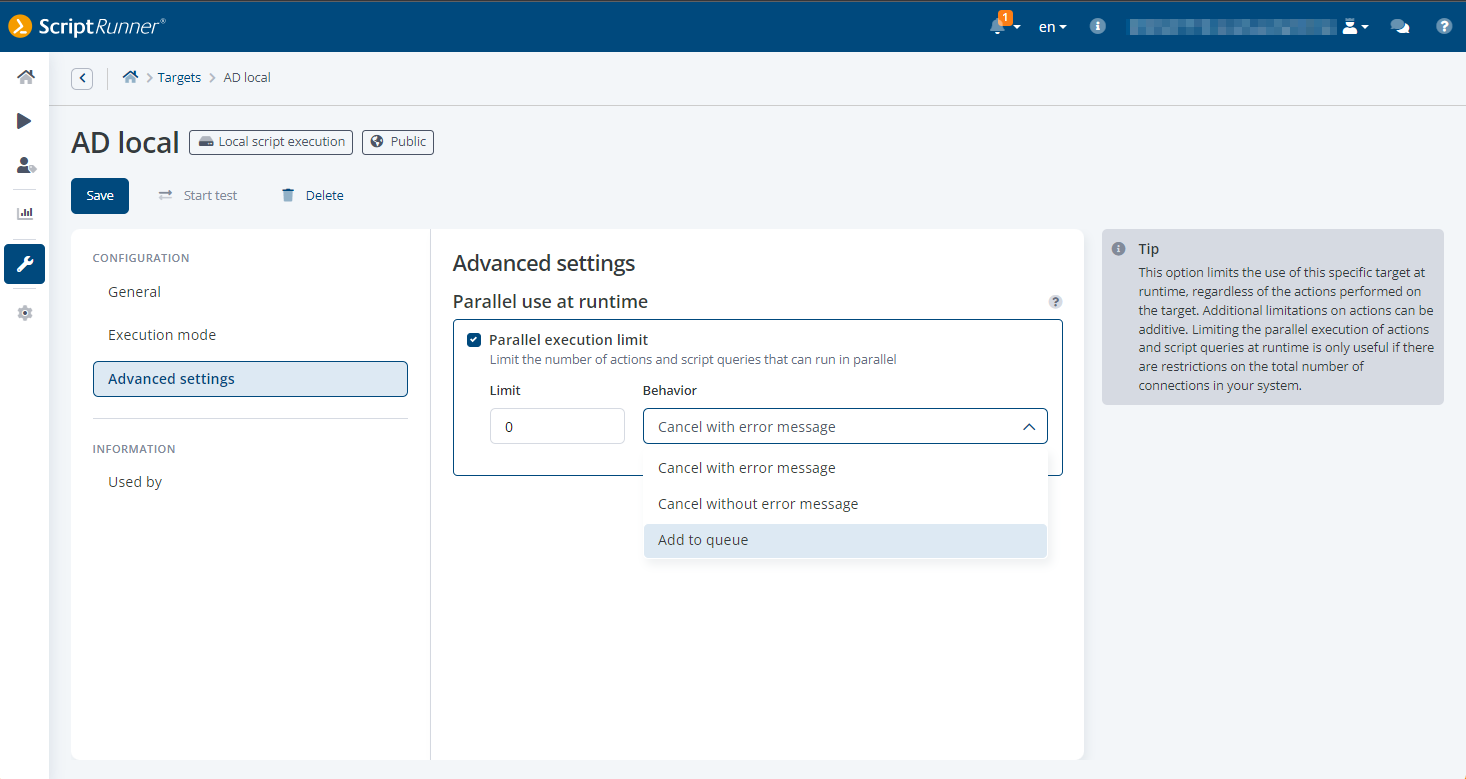The width and height of the screenshot is (1466, 779).
Task: Open the reports chart sidebar icon
Action: click(x=25, y=213)
